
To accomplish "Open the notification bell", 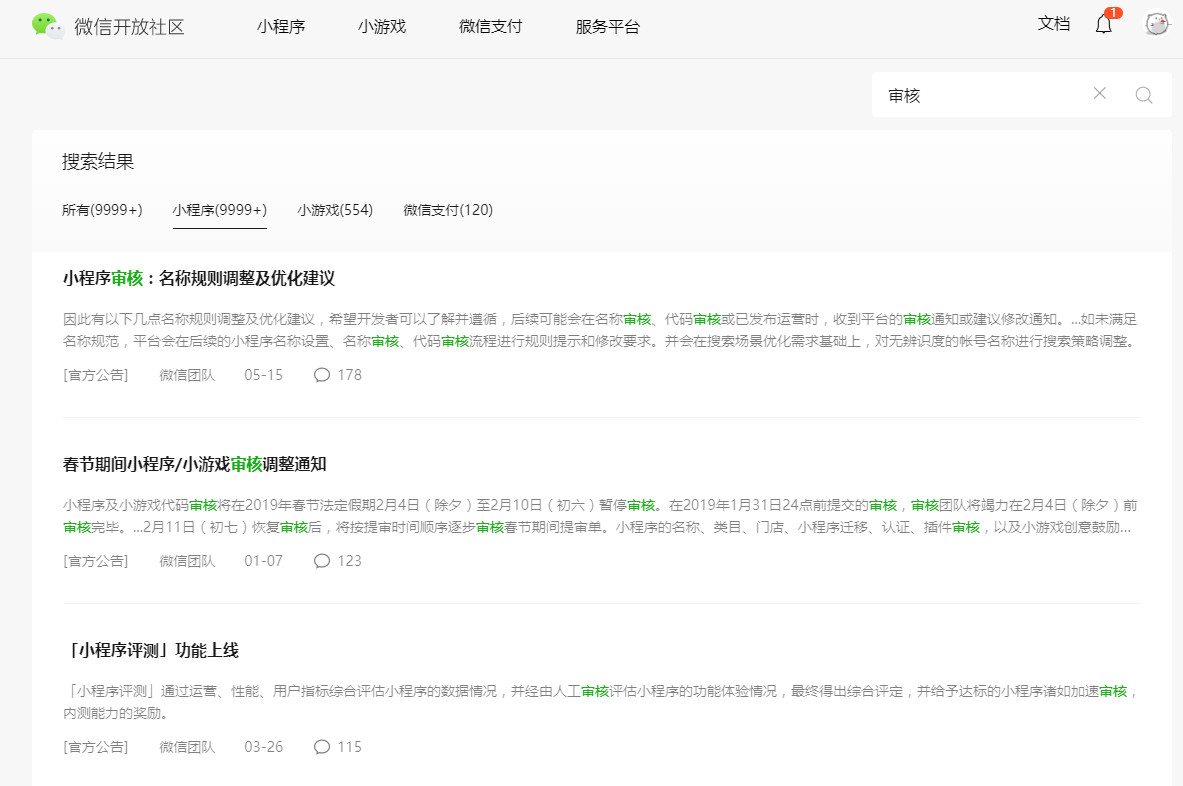I will pos(1104,24).
